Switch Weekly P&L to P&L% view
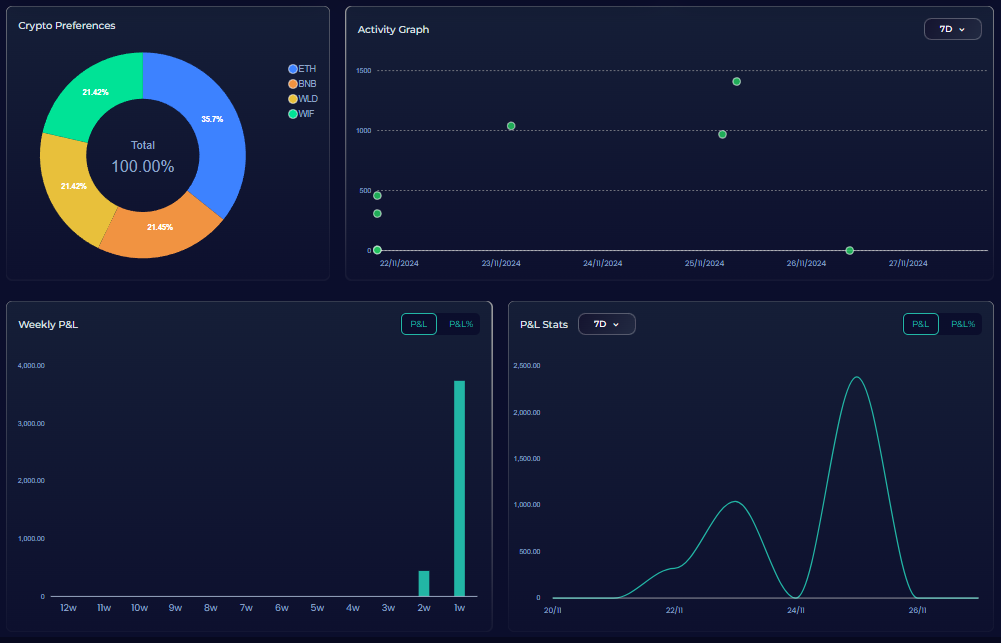The image size is (1001, 643). 461,324
